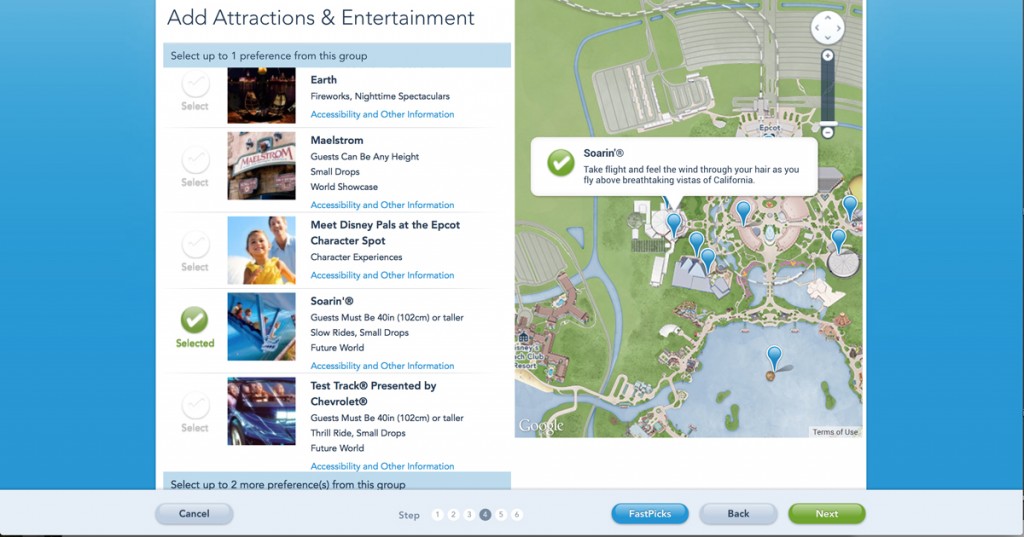The width and height of the screenshot is (1024, 537).
Task: Pan the map down with the arrow
Action: pyautogui.click(x=827, y=37)
